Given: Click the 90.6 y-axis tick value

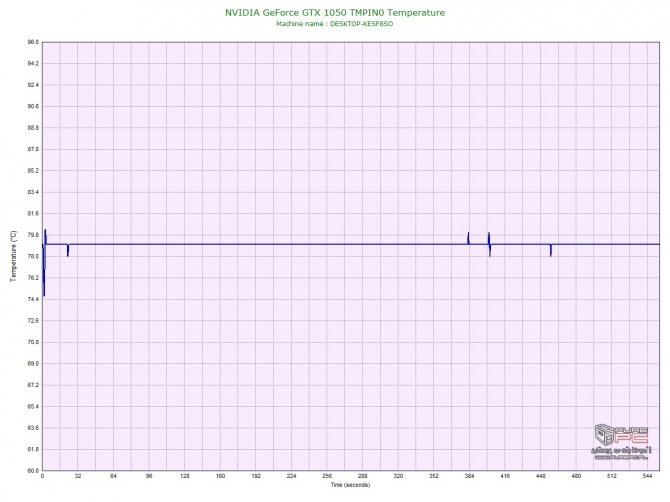Looking at the screenshot, I should tap(33, 106).
